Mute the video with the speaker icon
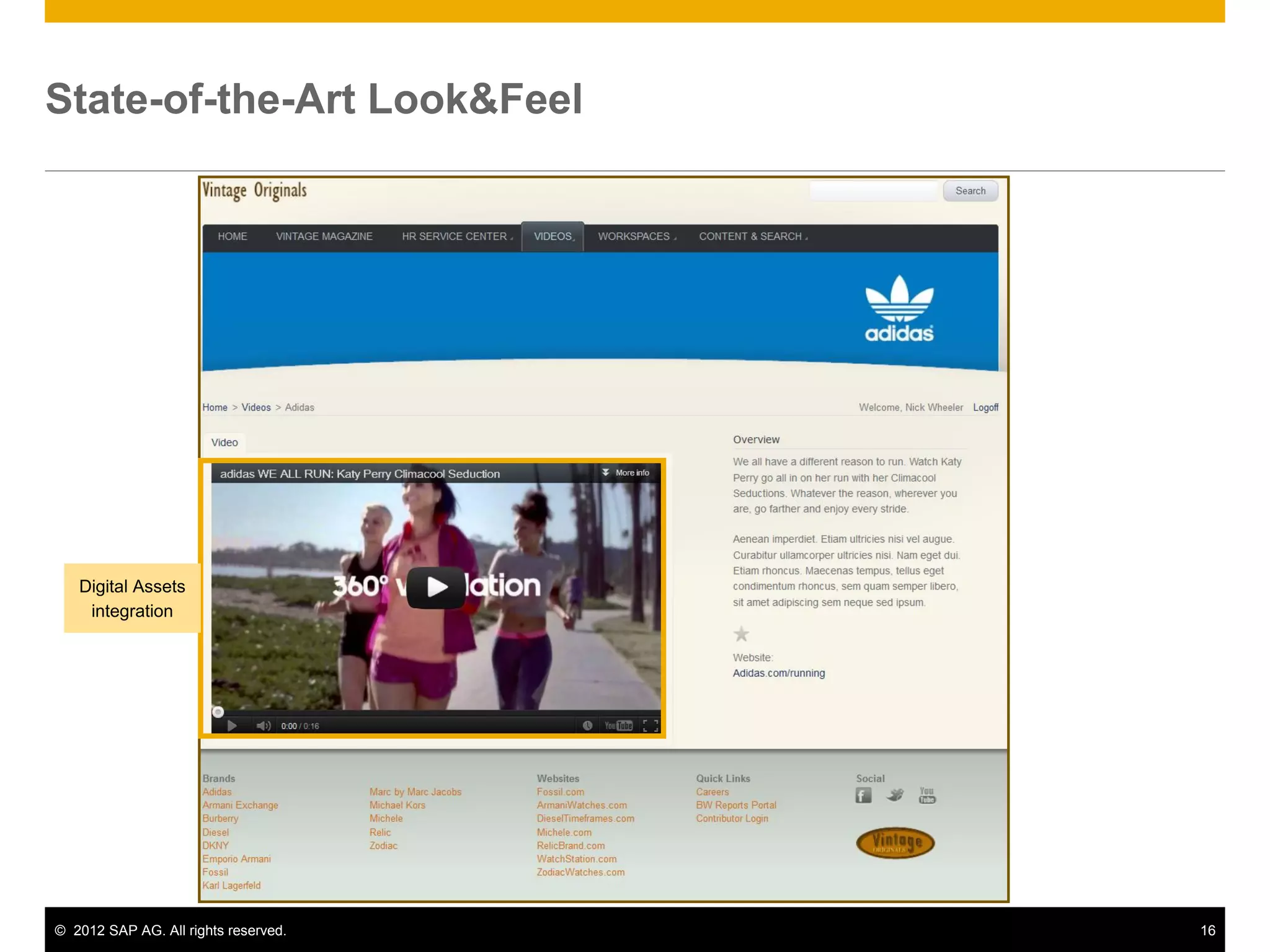Image resolution: width=1270 pixels, height=952 pixels. (x=264, y=726)
